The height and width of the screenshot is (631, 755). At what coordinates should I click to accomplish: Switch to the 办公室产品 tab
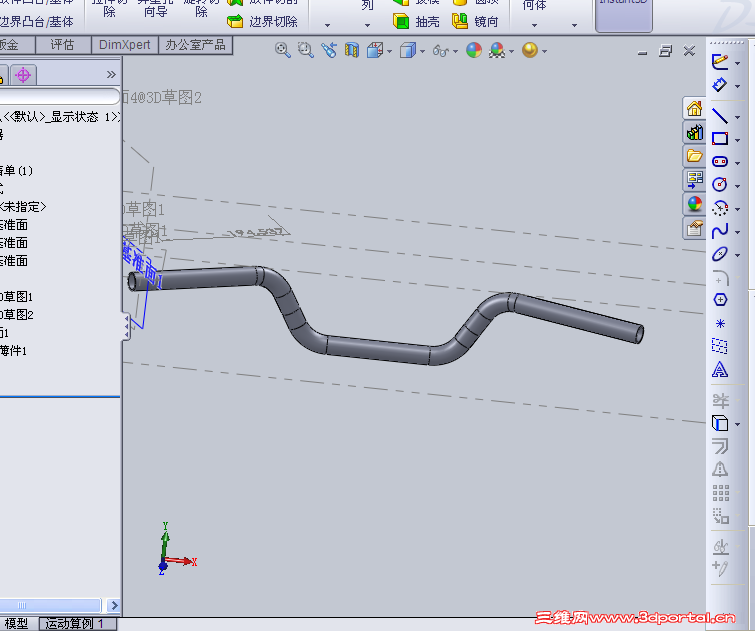[x=195, y=45]
